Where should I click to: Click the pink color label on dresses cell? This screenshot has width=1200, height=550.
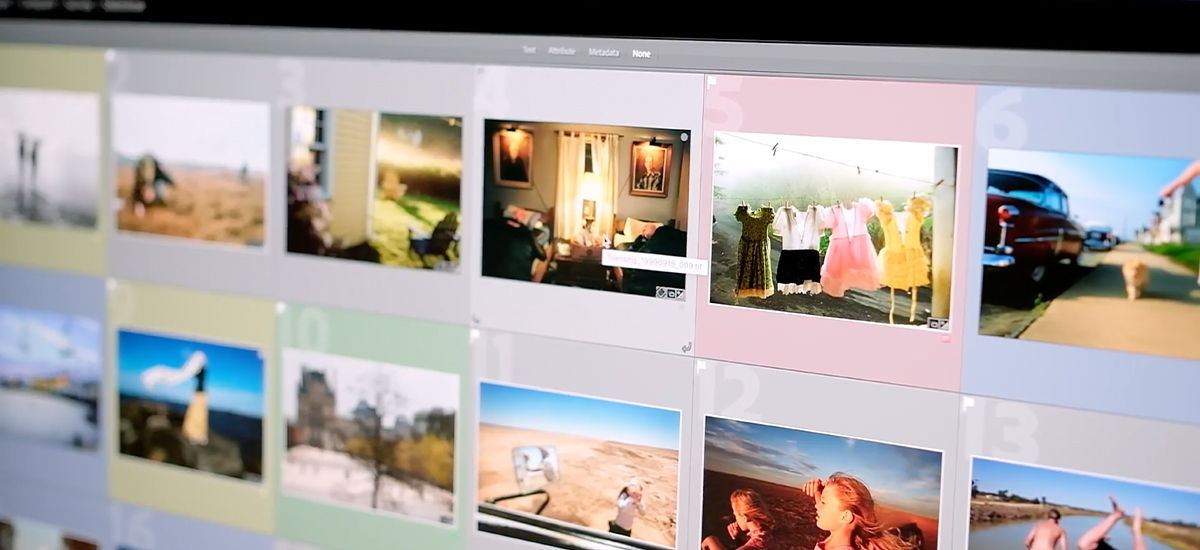pyautogui.click(x=946, y=339)
